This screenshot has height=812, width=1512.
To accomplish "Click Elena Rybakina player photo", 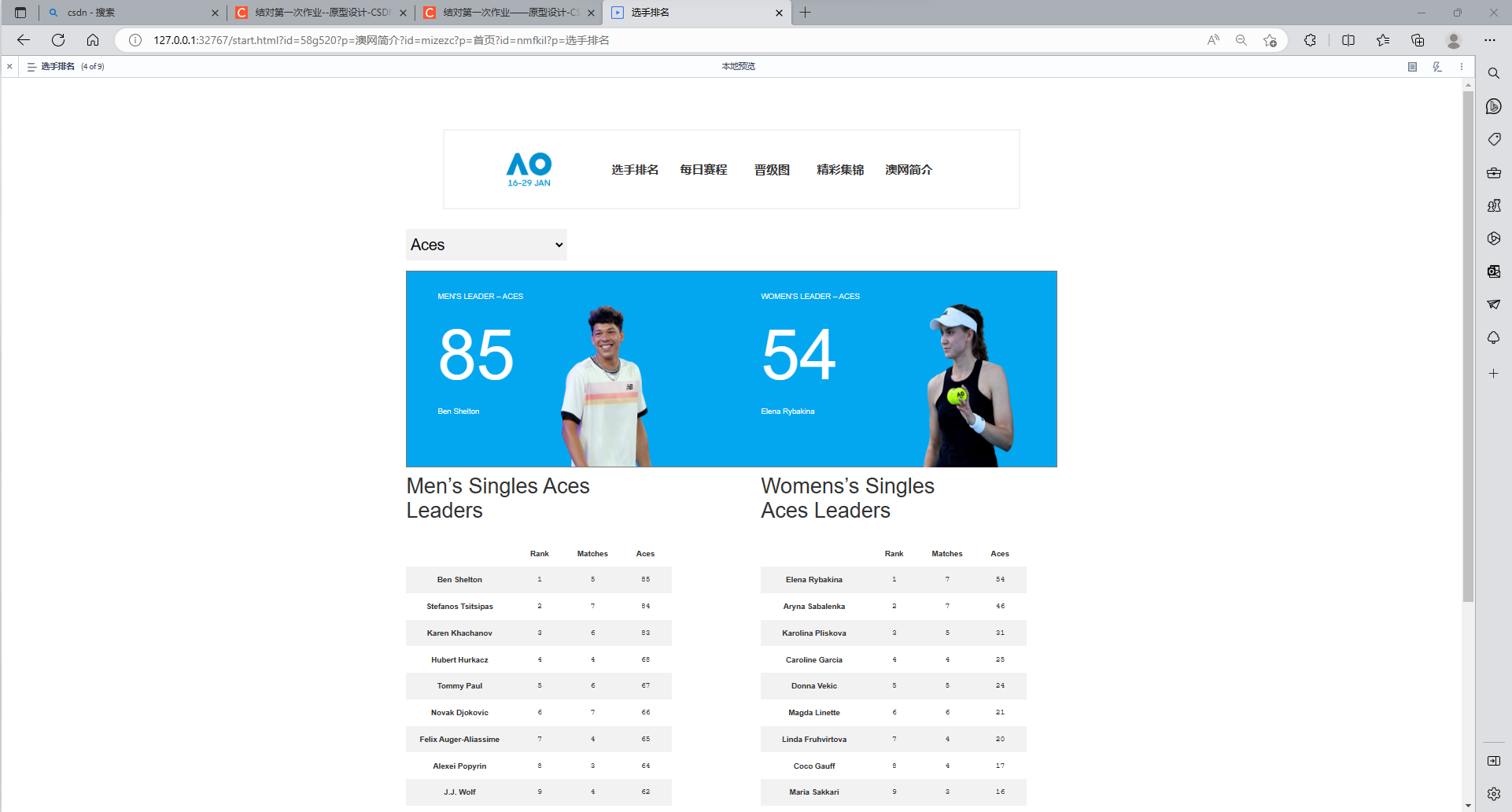I will point(968,386).
